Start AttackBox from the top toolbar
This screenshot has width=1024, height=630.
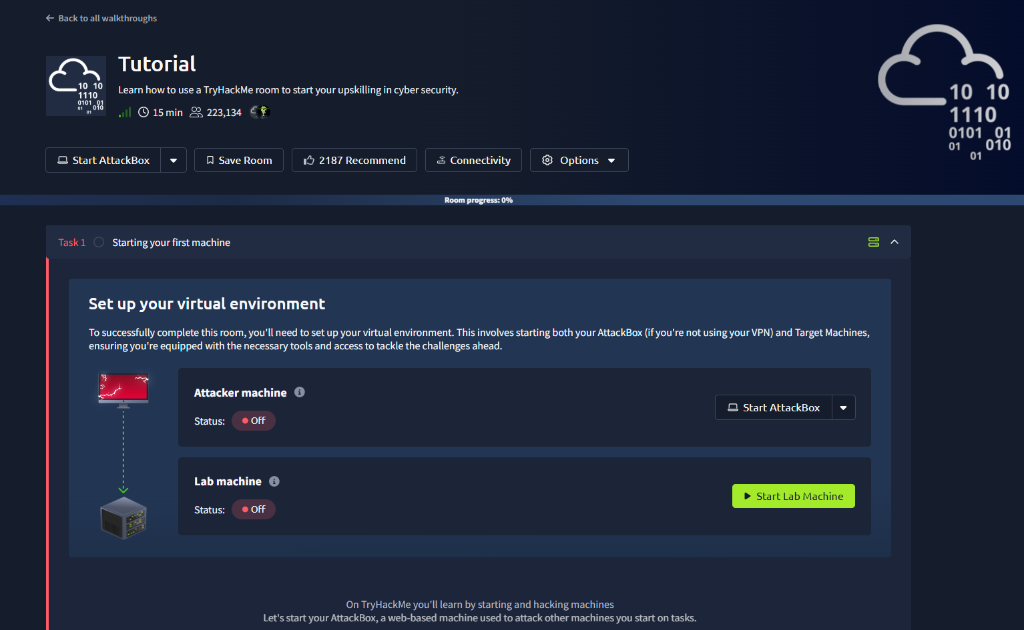point(103,160)
